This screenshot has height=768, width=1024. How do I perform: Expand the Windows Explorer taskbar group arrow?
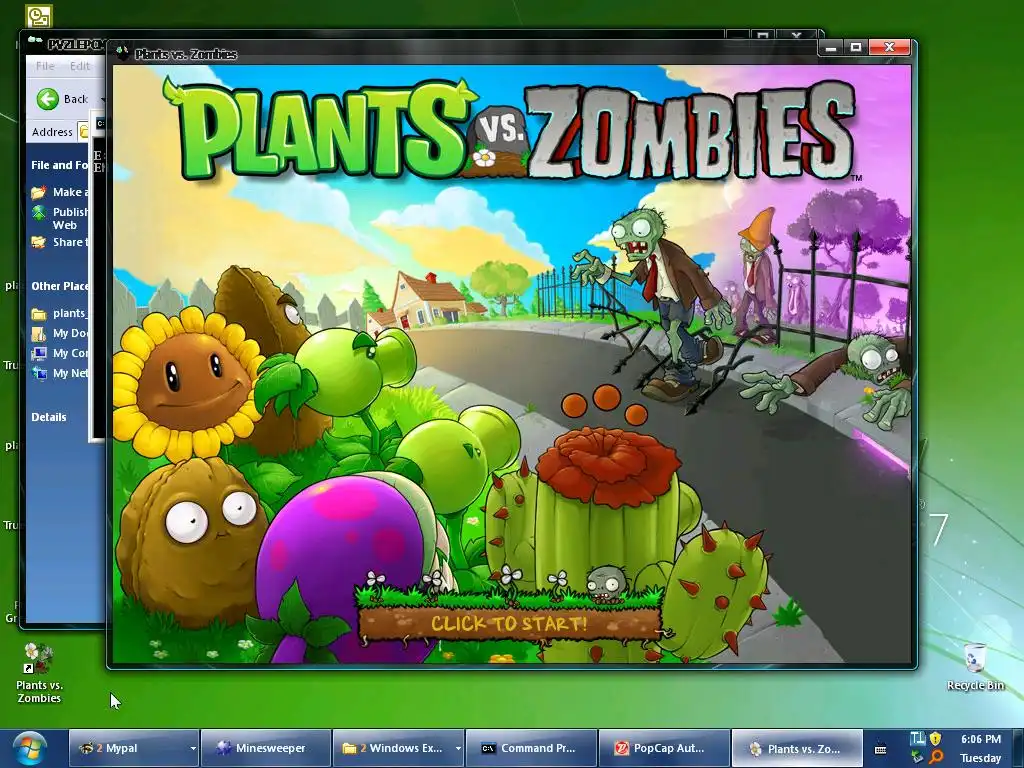458,748
